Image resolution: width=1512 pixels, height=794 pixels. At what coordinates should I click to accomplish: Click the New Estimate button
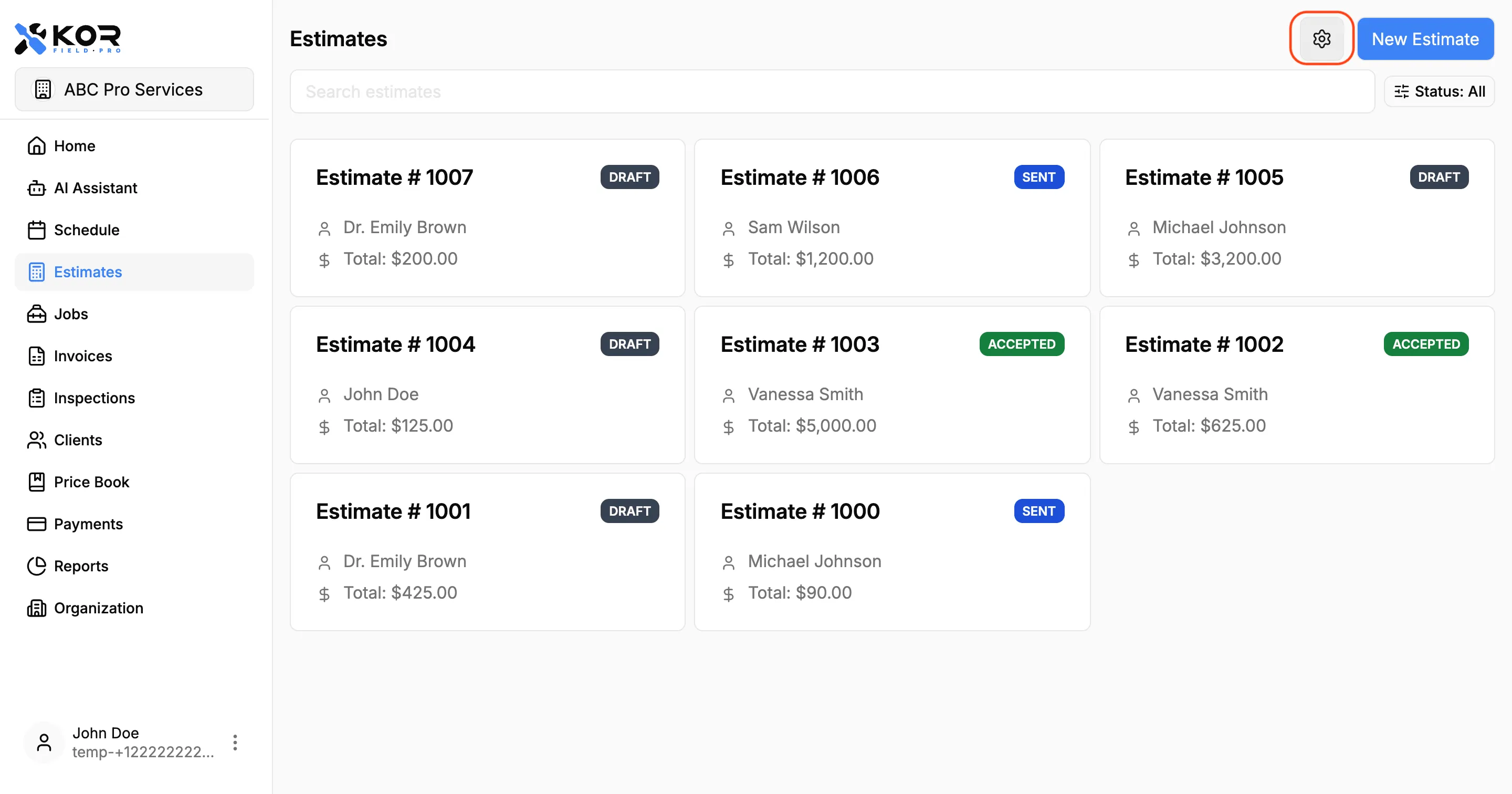tap(1424, 39)
